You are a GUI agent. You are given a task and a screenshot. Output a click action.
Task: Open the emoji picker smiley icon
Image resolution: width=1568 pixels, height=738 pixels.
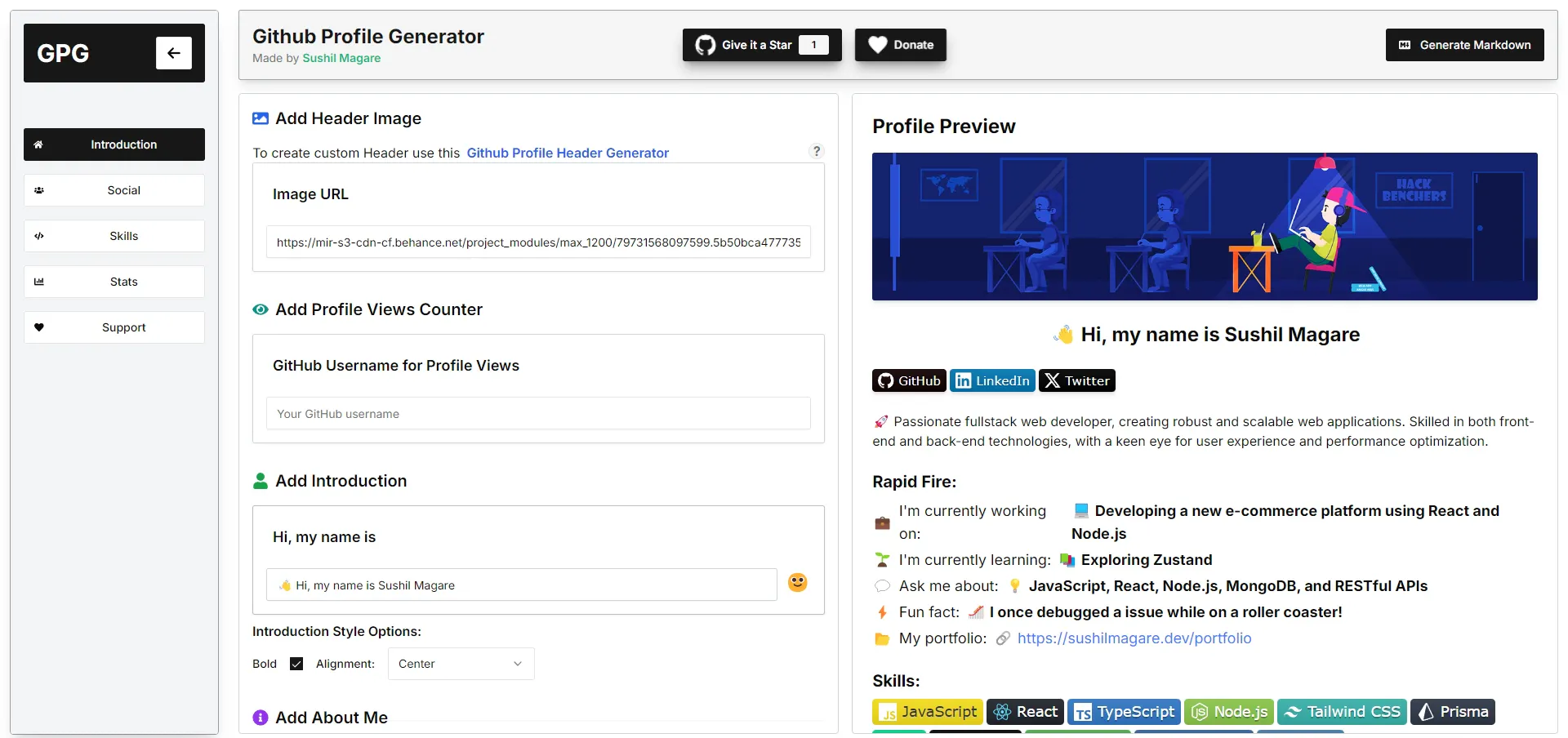tap(798, 582)
